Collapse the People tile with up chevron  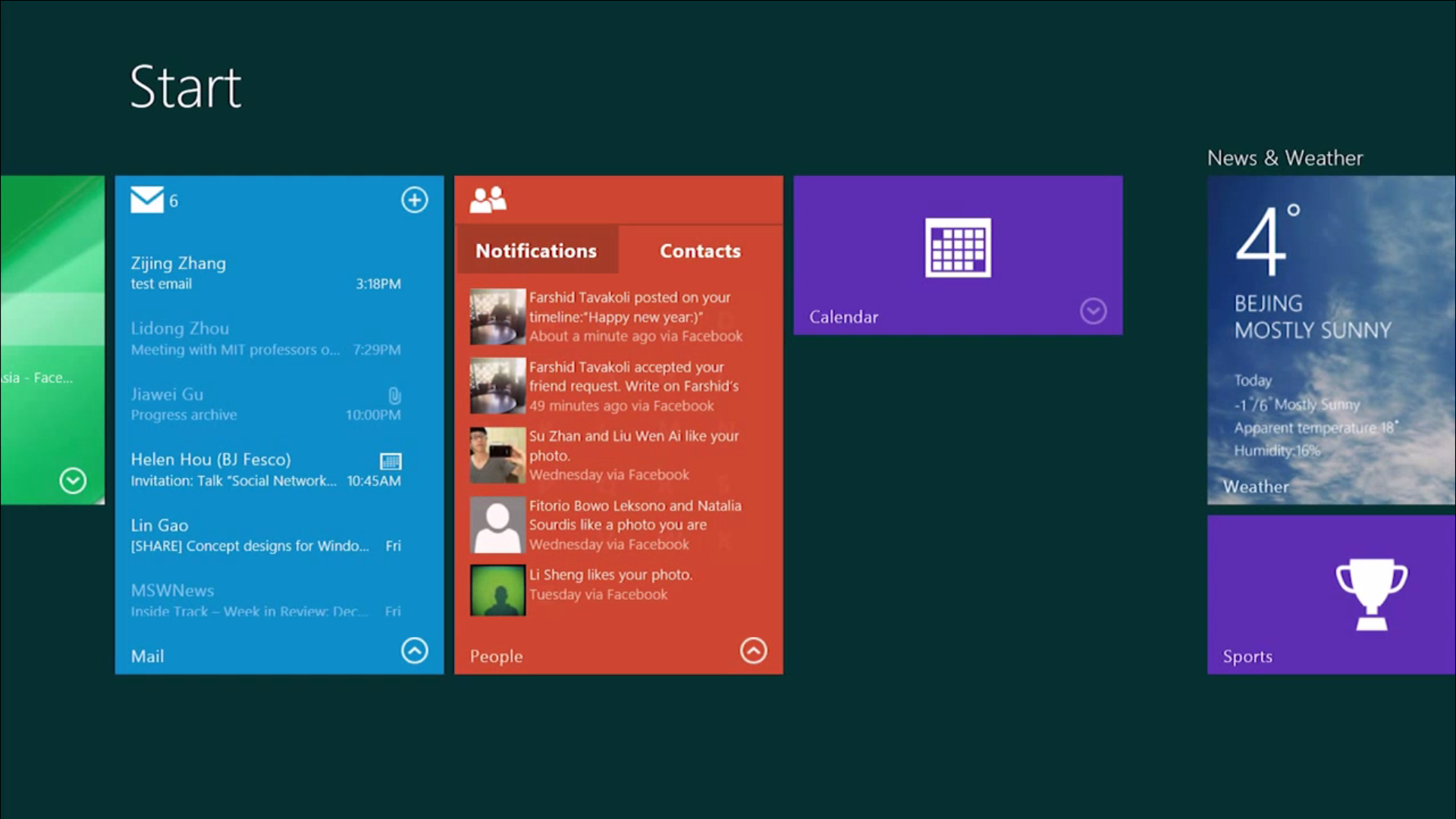coord(753,651)
